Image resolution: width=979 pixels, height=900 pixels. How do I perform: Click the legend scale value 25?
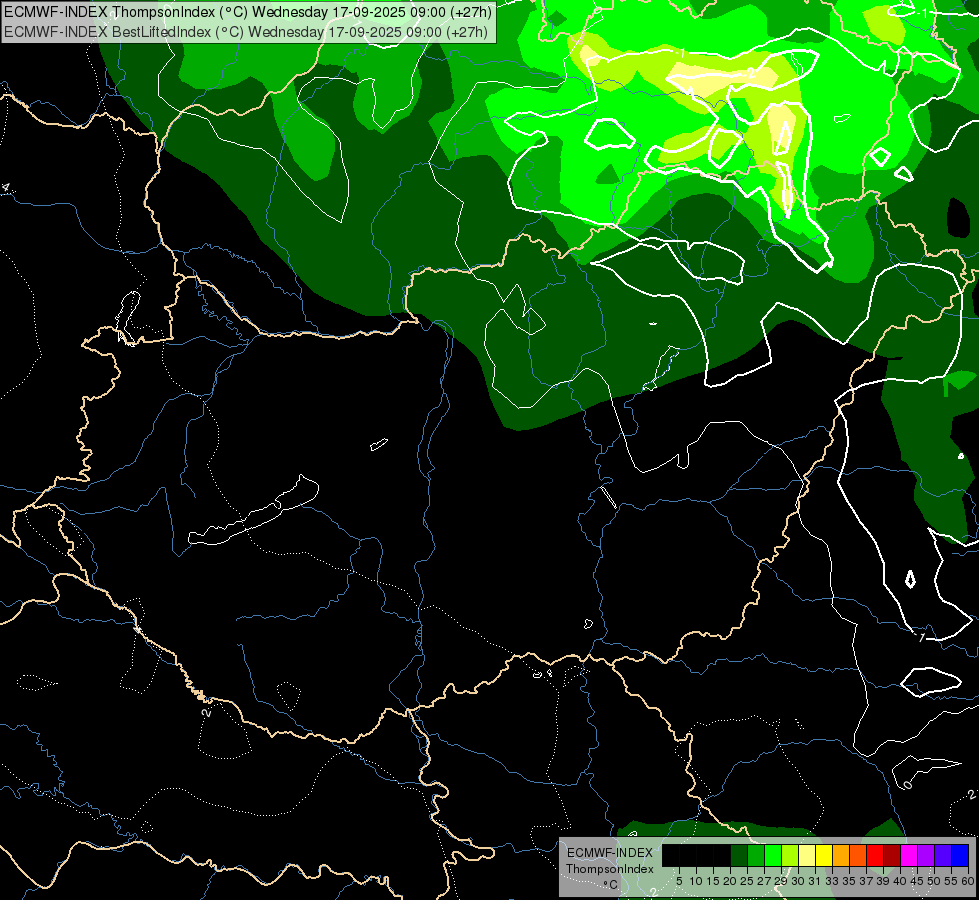[747, 881]
